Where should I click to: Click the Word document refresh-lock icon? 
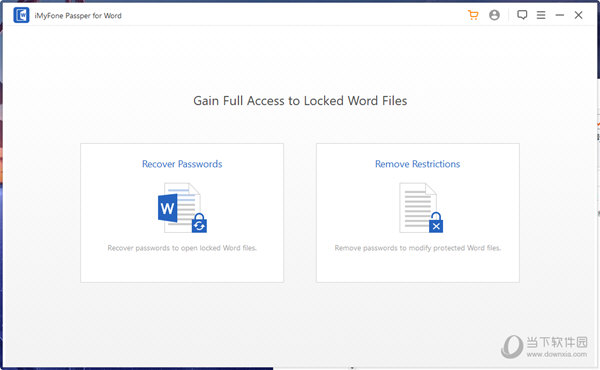[x=183, y=208]
